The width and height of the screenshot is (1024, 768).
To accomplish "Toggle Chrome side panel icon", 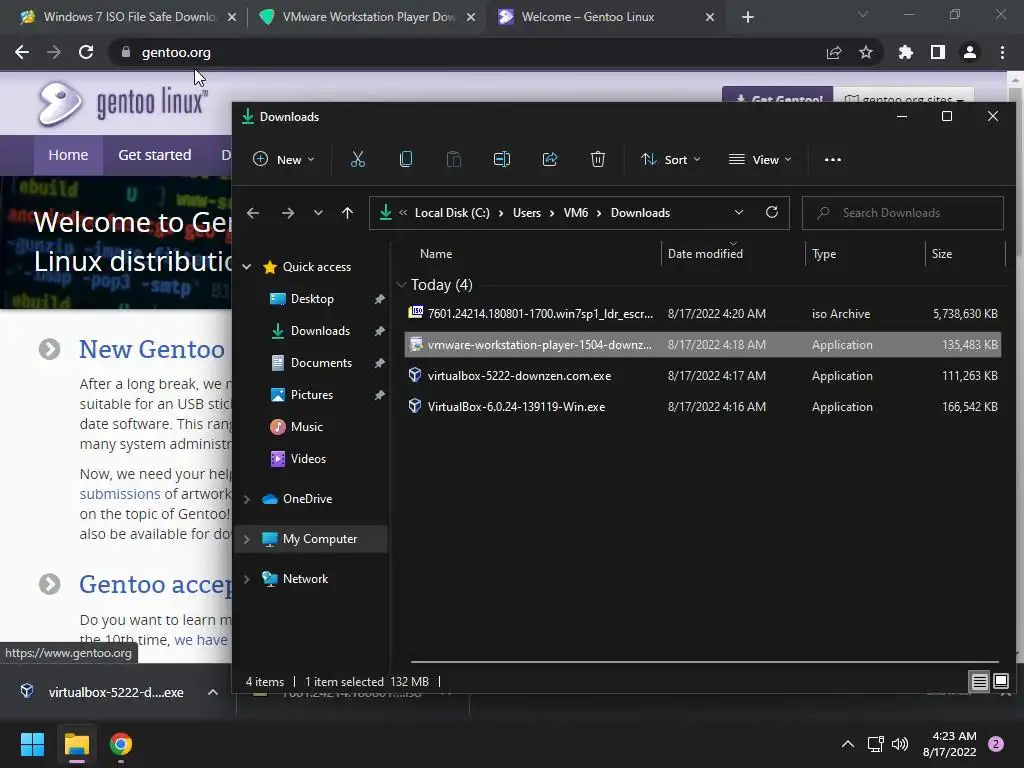I will coord(938,52).
